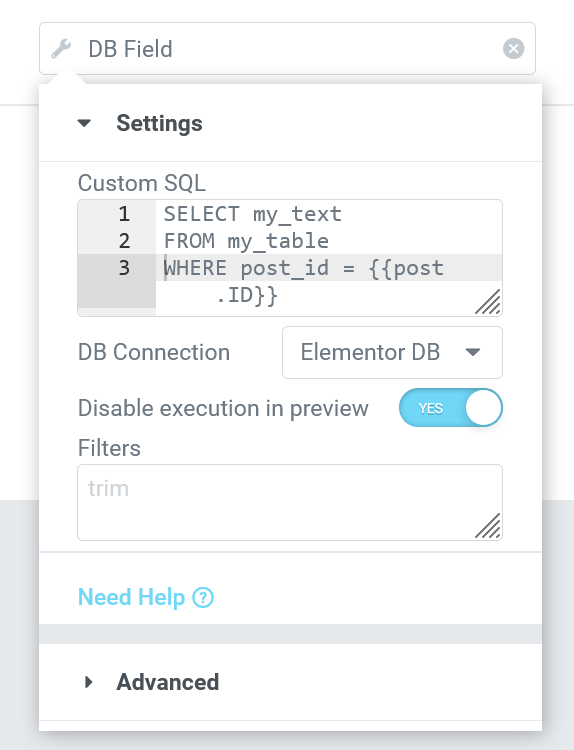Grab the Custom SQL editor resize handle
Viewport: 574px width, 750px height.
tap(488, 302)
